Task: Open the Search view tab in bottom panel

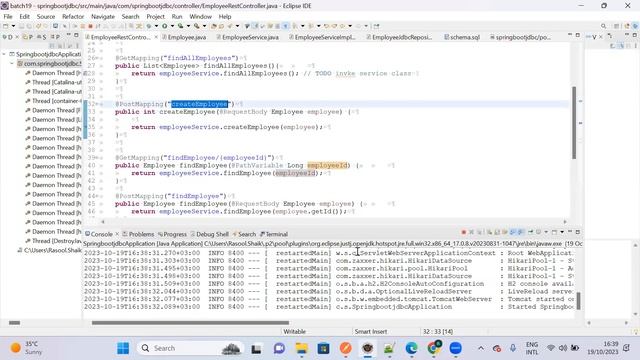Action: click(244, 234)
